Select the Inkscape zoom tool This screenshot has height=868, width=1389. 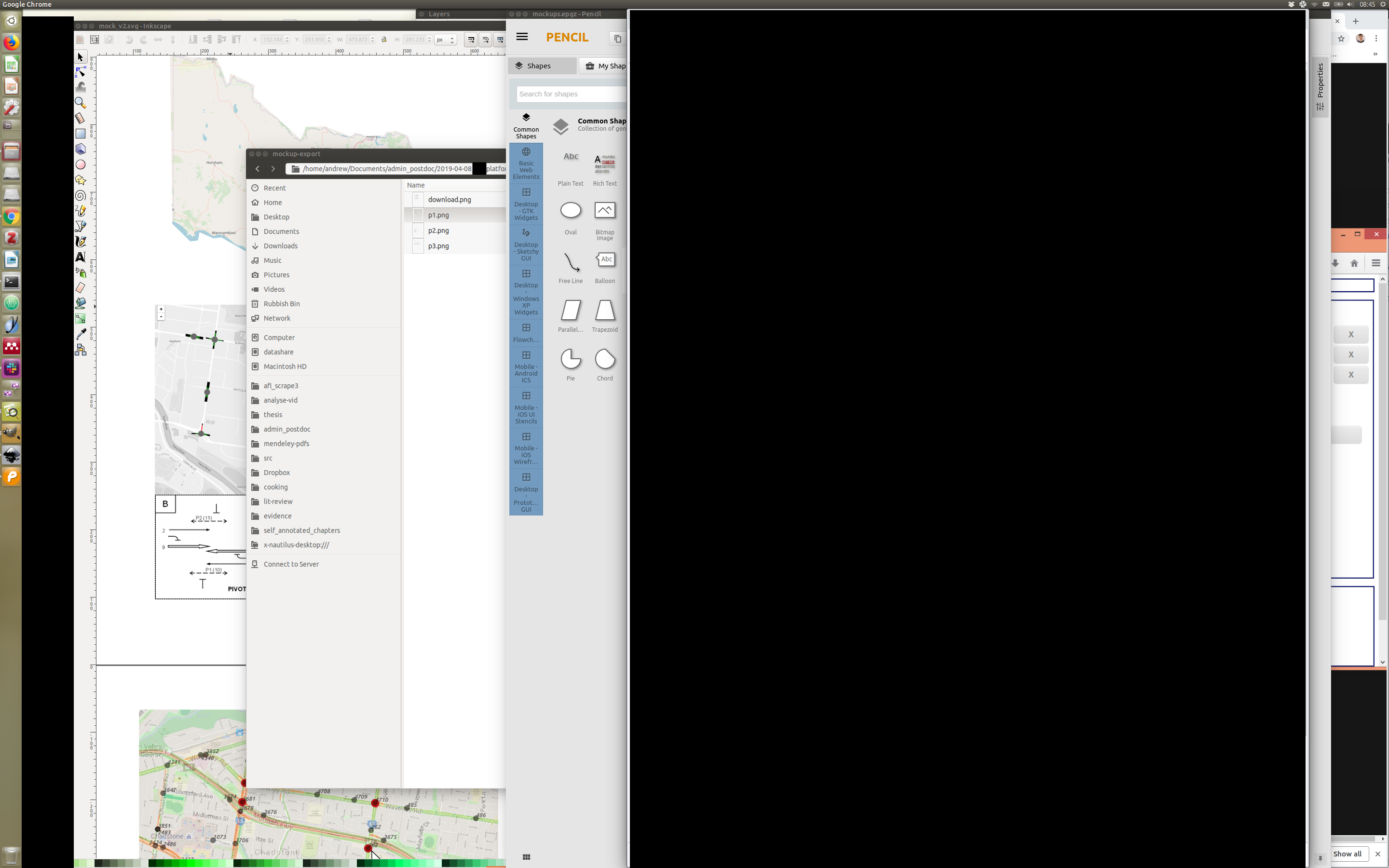pyautogui.click(x=81, y=103)
